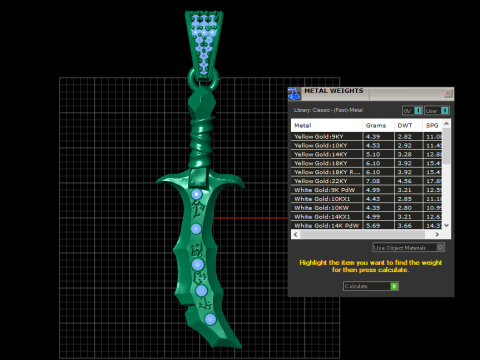Click the vertical scrollbar thumb

447,146
